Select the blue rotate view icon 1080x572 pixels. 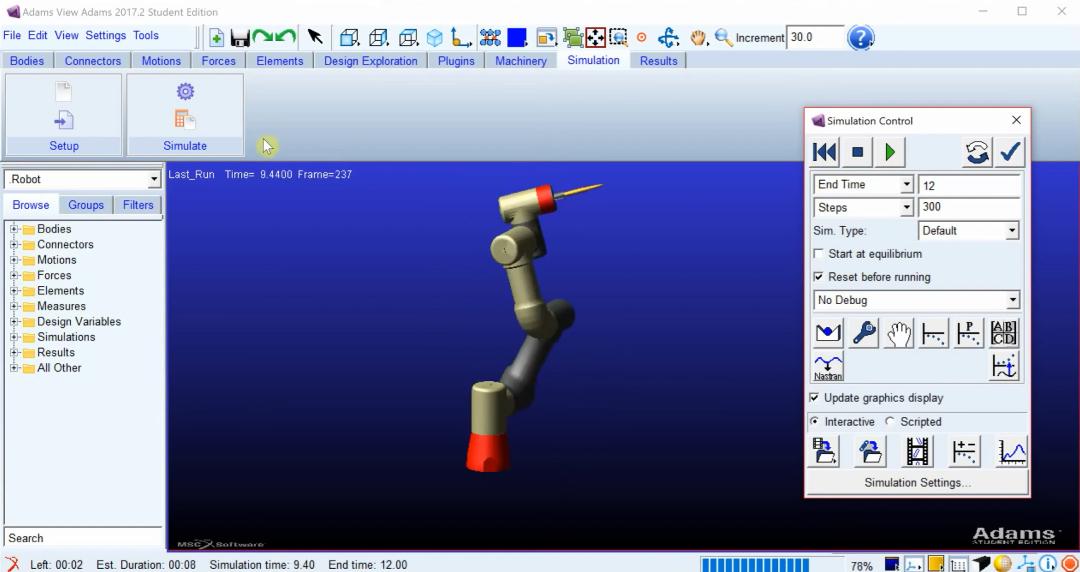point(668,37)
